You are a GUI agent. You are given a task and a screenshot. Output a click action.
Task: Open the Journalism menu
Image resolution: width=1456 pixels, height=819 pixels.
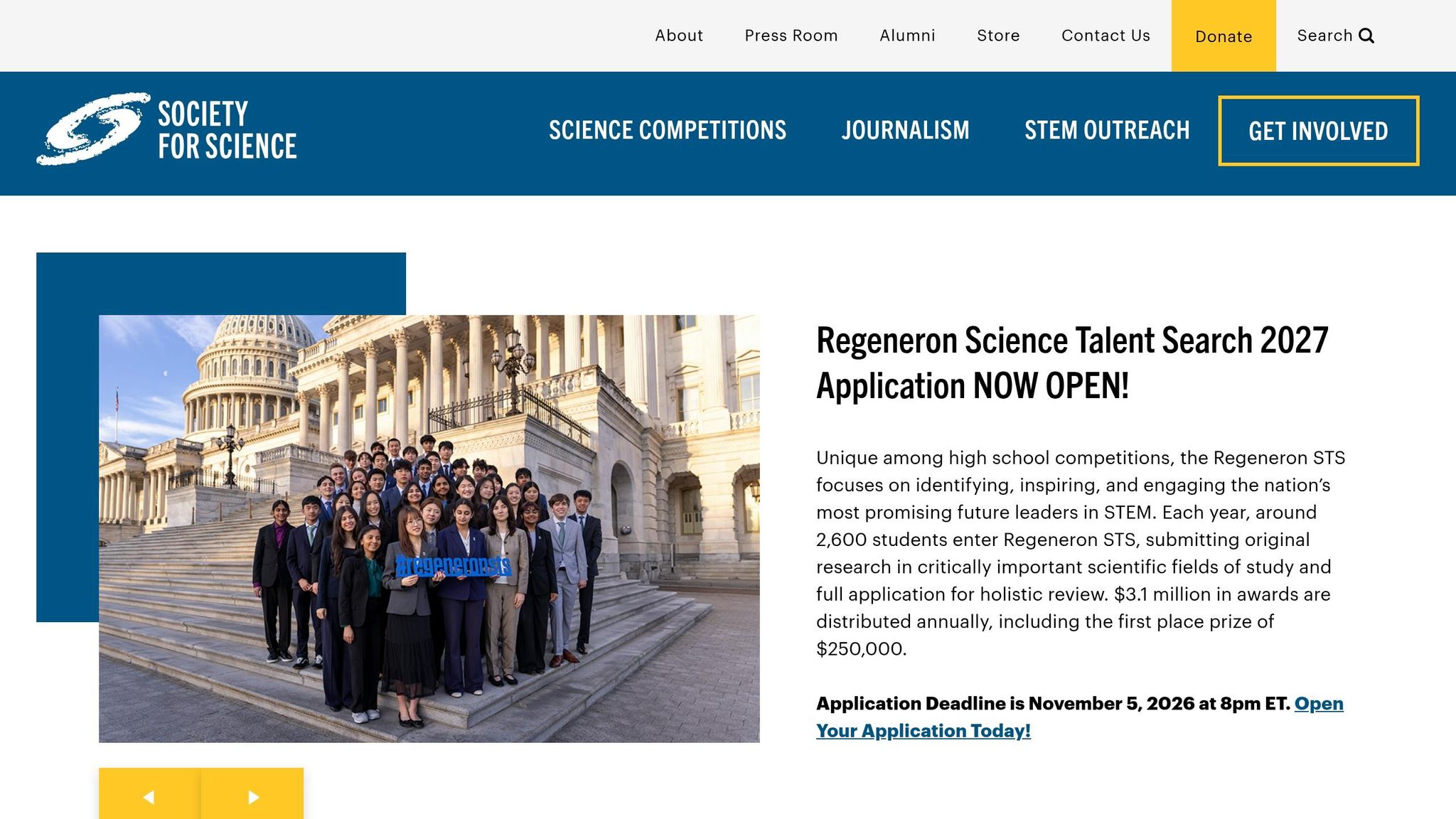(905, 130)
